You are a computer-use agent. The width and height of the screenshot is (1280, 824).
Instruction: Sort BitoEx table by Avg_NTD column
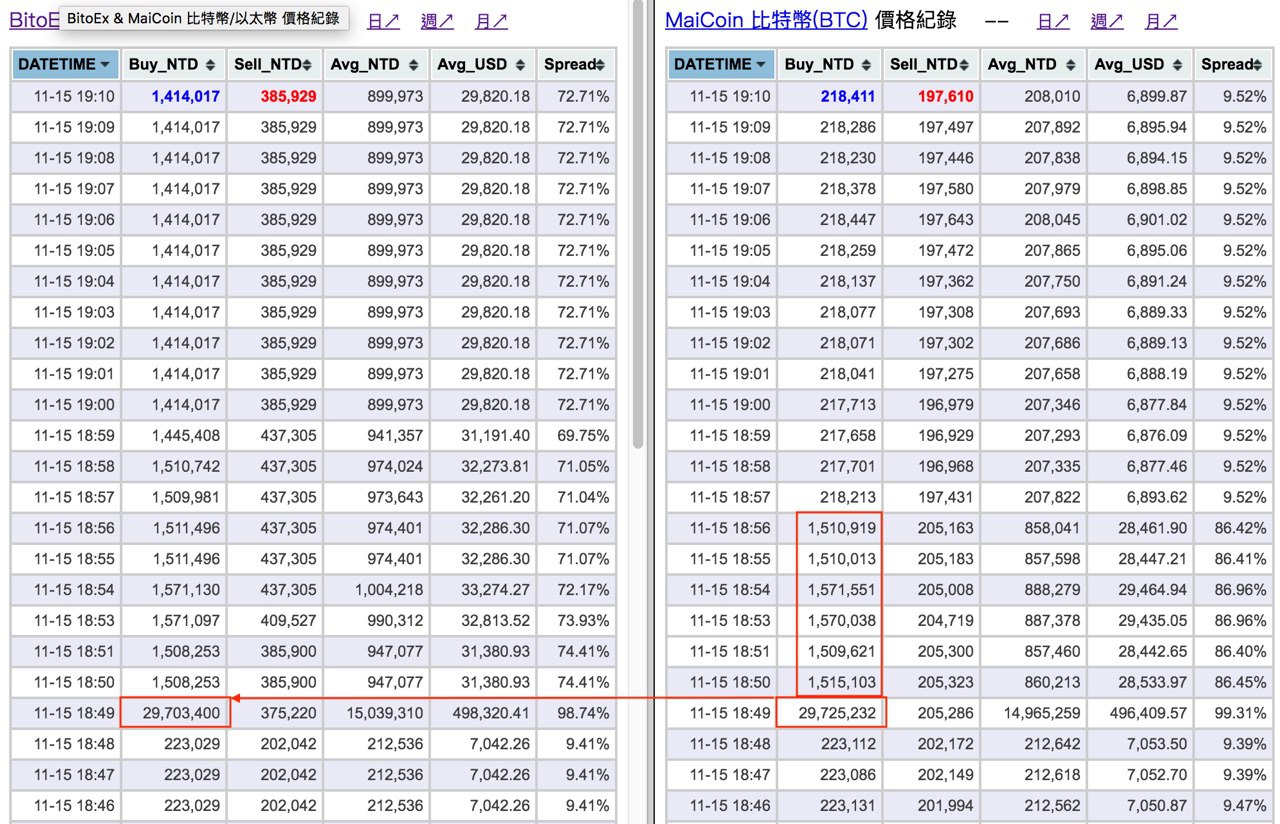pos(375,65)
